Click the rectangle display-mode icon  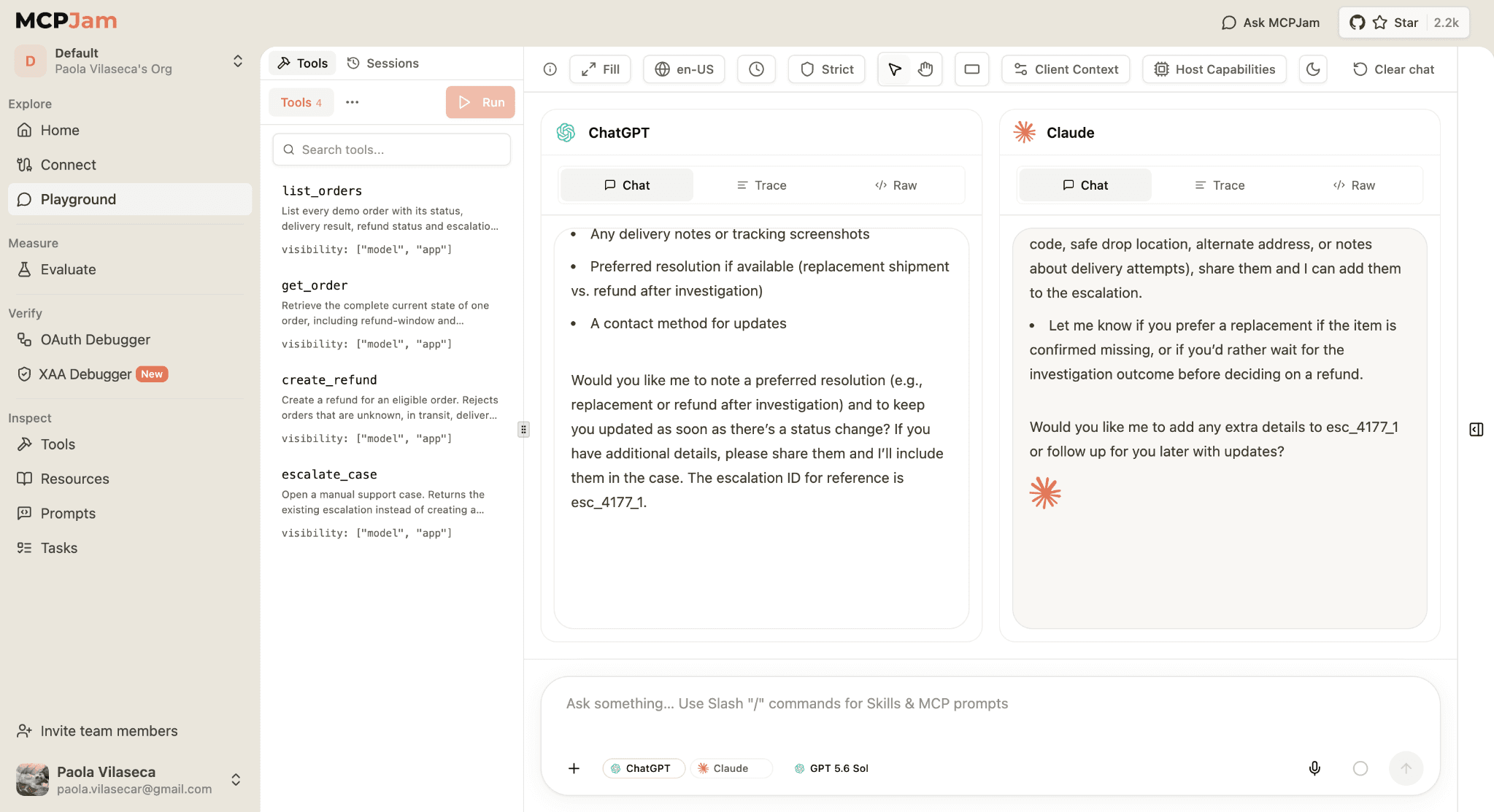tap(972, 69)
